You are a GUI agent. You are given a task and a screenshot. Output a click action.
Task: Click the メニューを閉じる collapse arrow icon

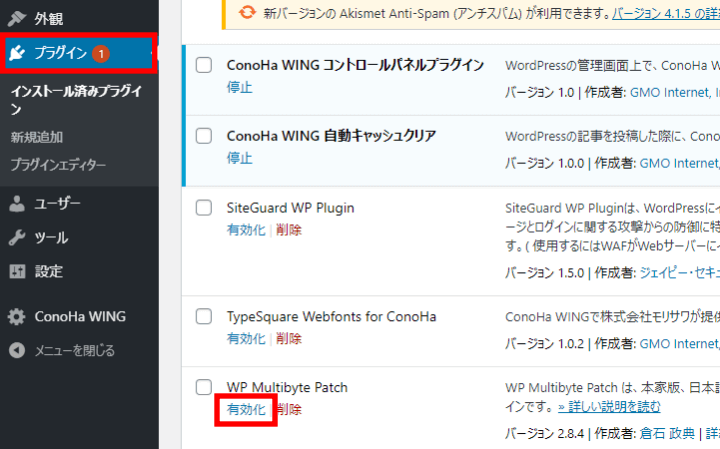click(17, 350)
